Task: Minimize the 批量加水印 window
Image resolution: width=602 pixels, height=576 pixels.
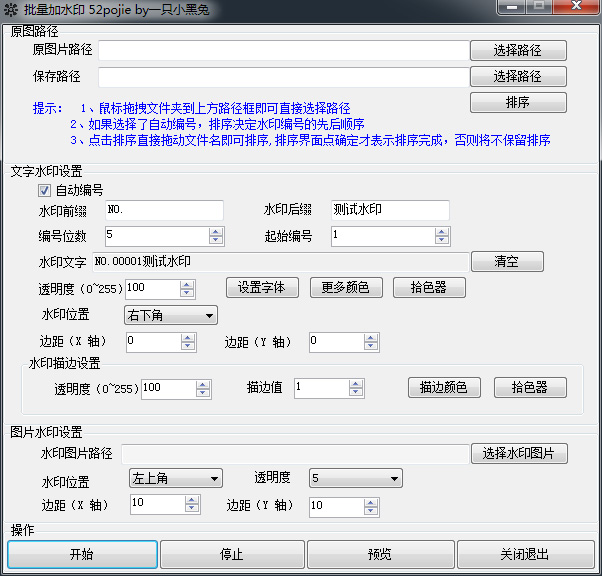Action: 512,7
